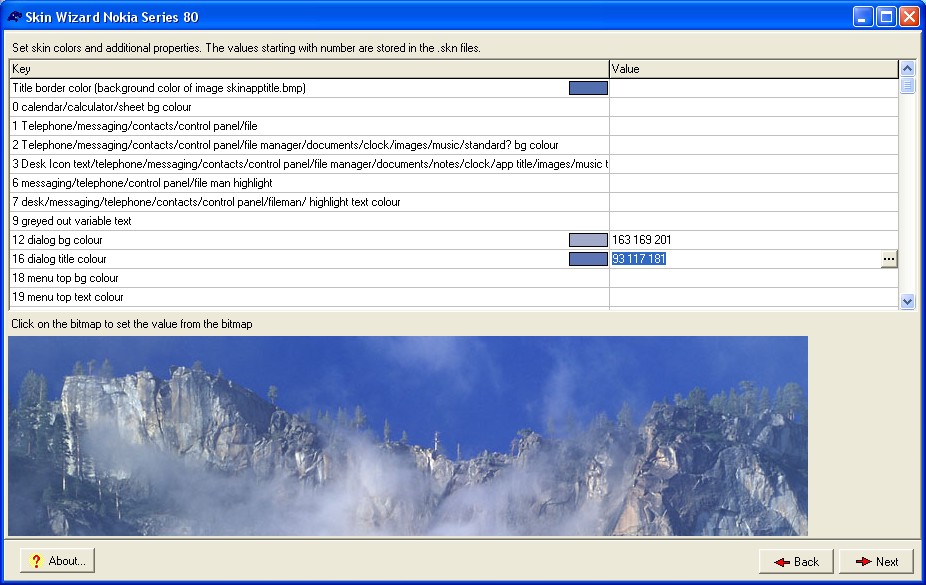Select row '7 desk/messaging... highlight text colour'
The image size is (926, 585).
click(309, 202)
